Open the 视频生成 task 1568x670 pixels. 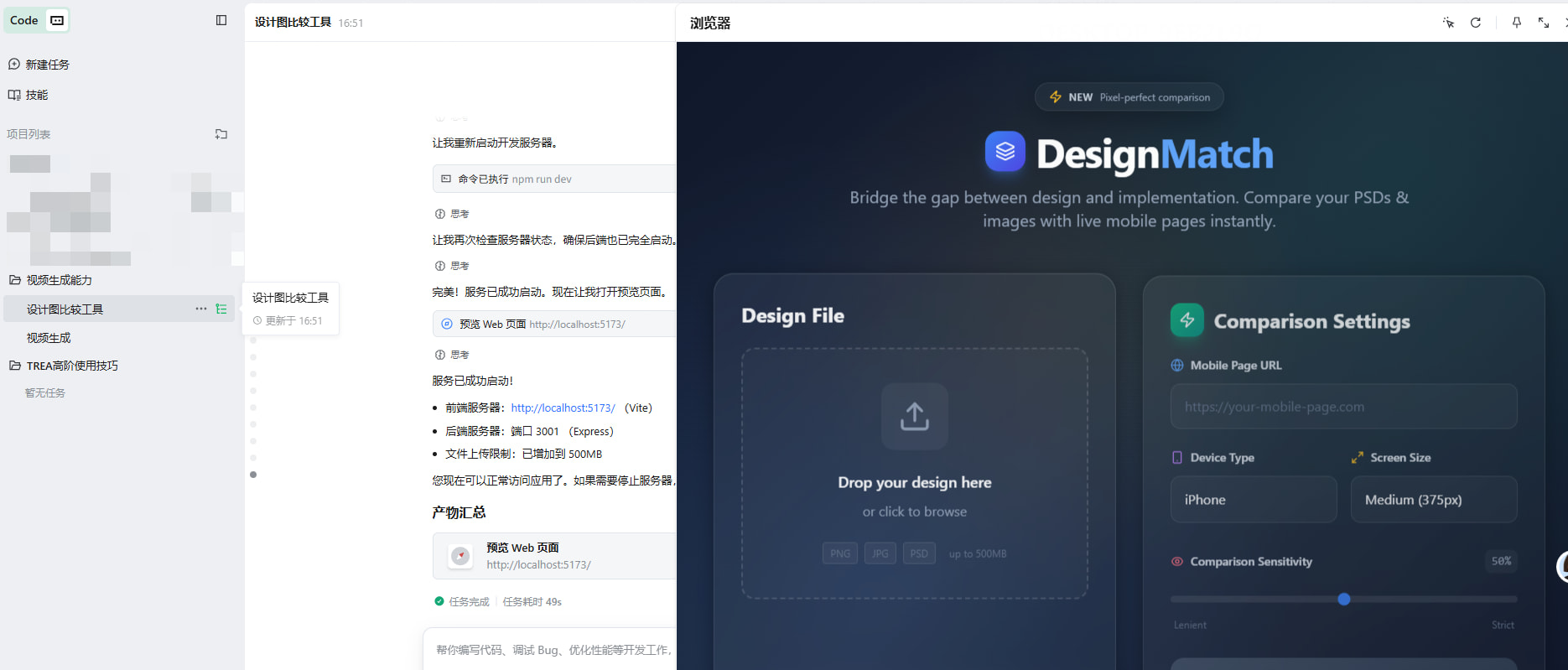(49, 338)
